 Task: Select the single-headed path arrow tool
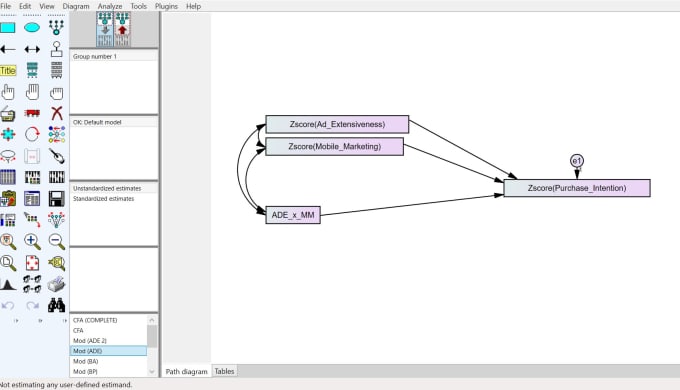[8, 49]
